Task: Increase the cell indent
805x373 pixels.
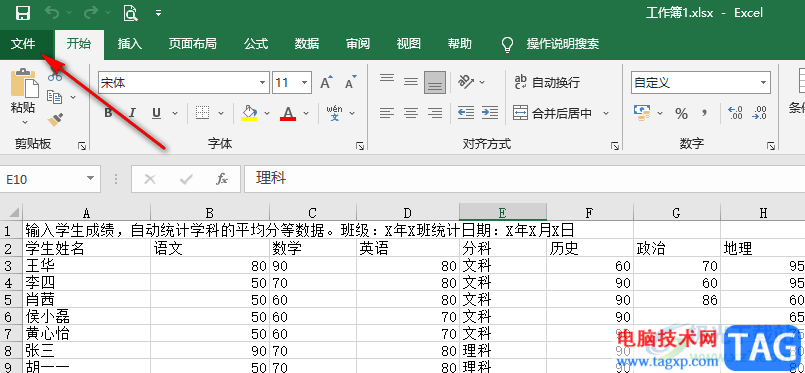Action: coord(490,113)
